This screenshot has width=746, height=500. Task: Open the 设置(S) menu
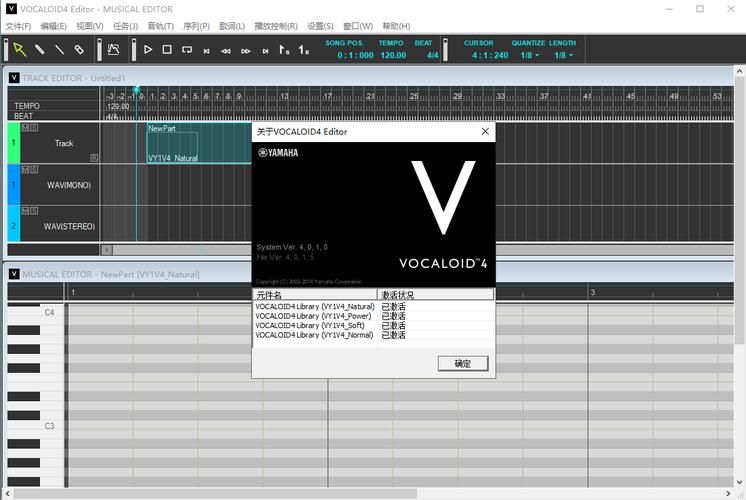(320, 26)
